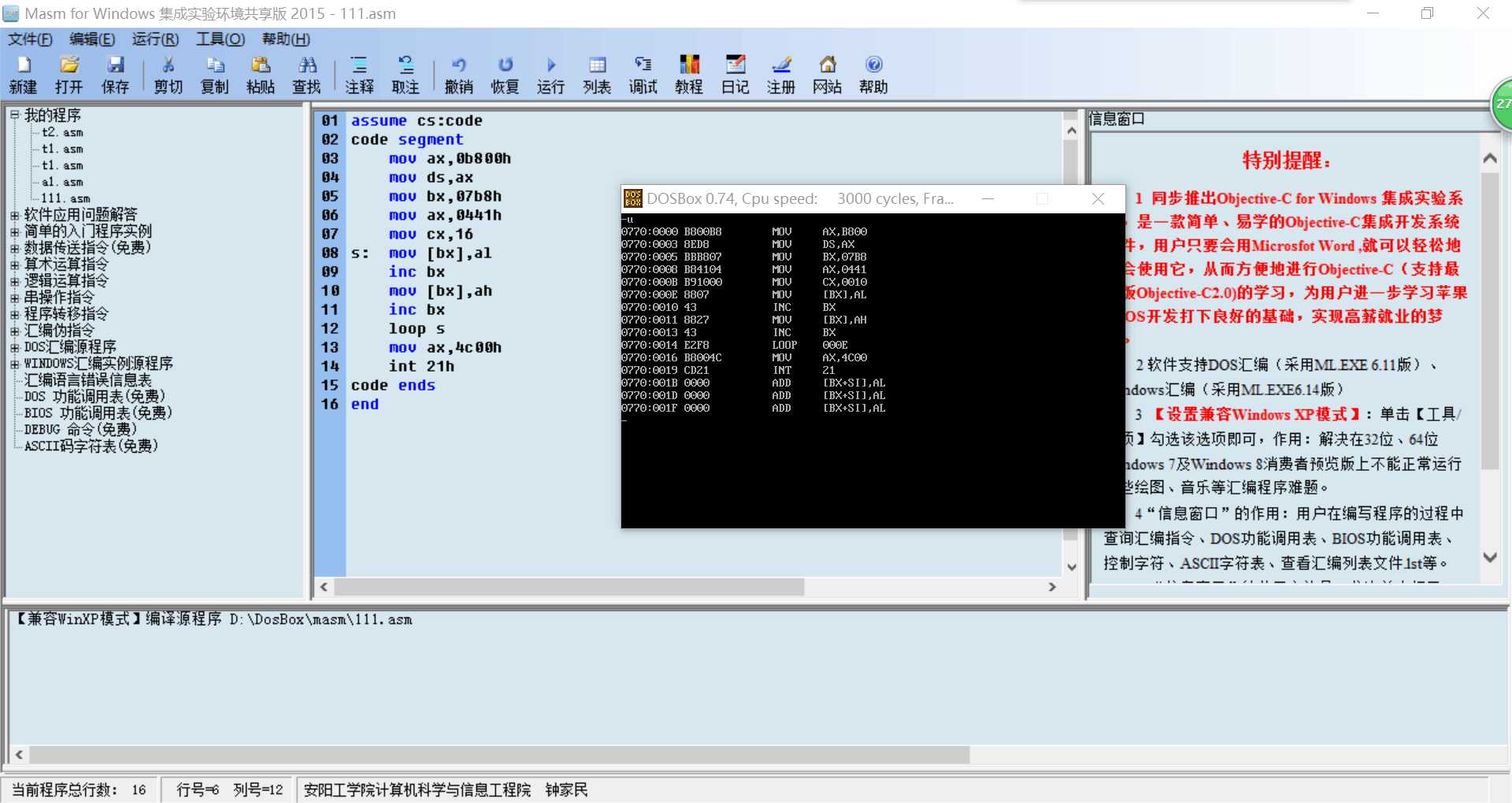The width and height of the screenshot is (1512, 803).
Task: Select 111.asm in the program tree
Action: (65, 198)
